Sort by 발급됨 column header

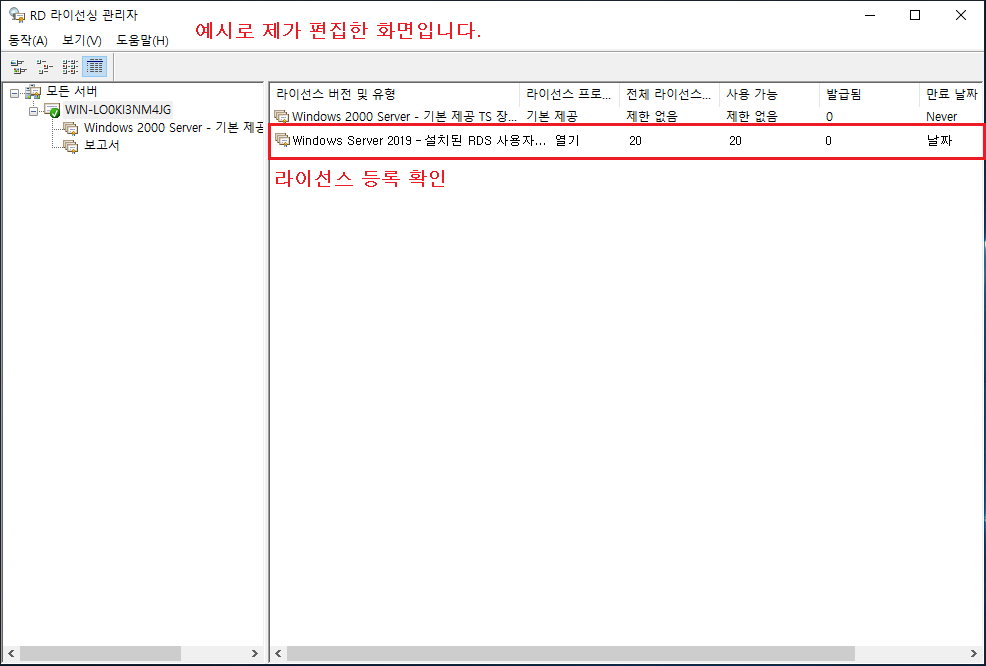pyautogui.click(x=869, y=94)
